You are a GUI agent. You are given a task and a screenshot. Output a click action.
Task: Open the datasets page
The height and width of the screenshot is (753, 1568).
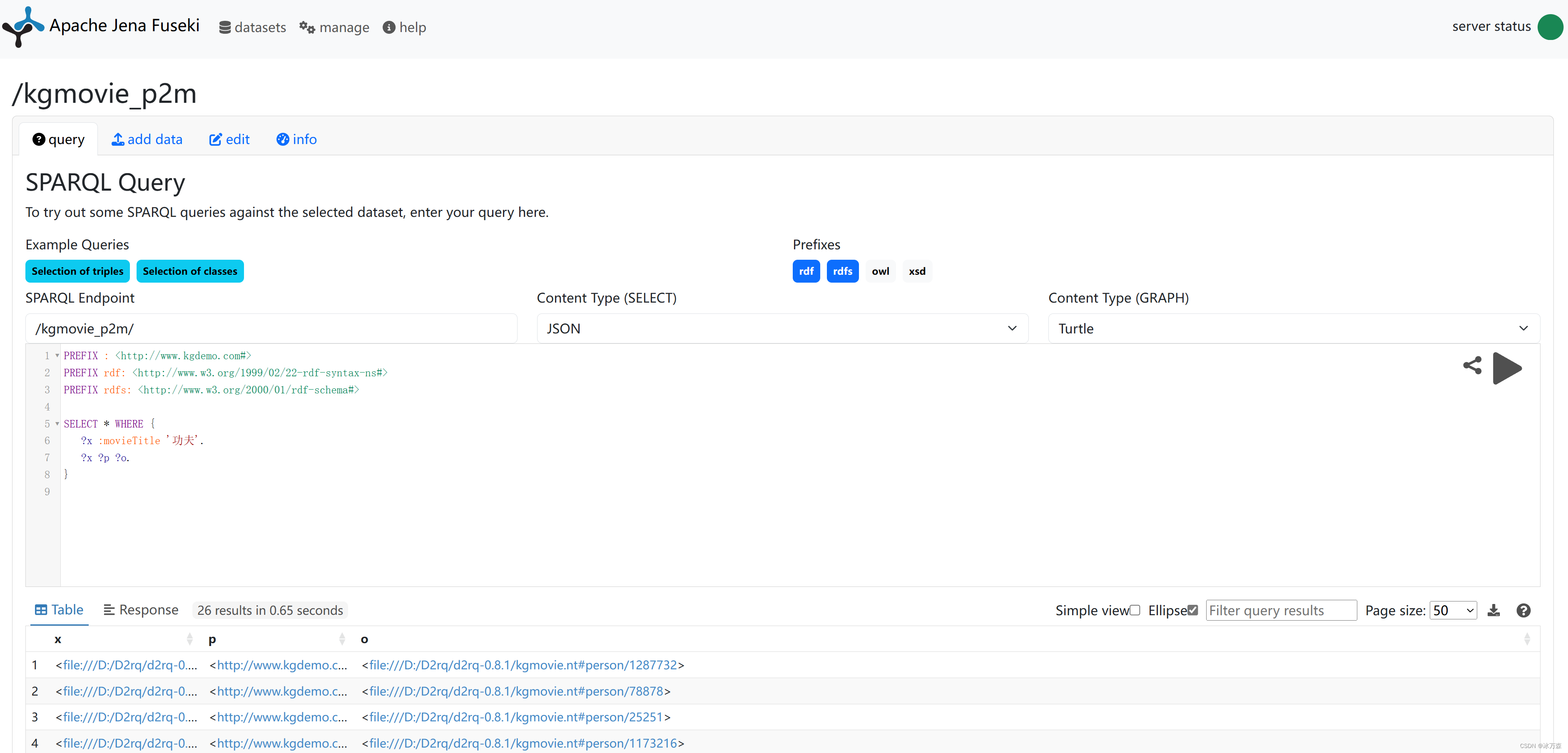pyautogui.click(x=253, y=27)
